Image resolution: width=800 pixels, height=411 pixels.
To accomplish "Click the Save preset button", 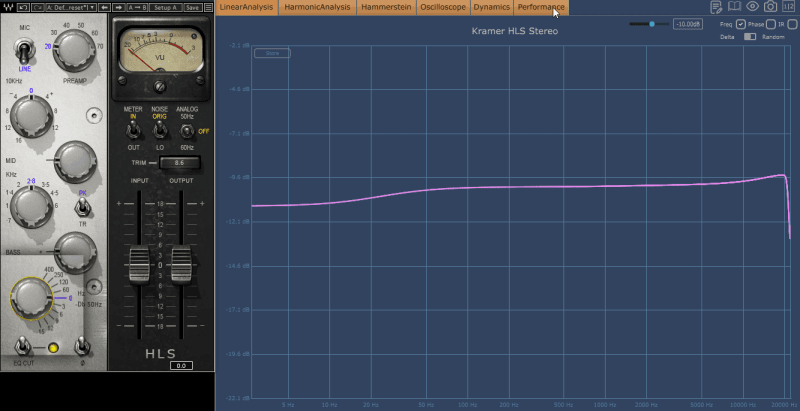I will point(192,8).
